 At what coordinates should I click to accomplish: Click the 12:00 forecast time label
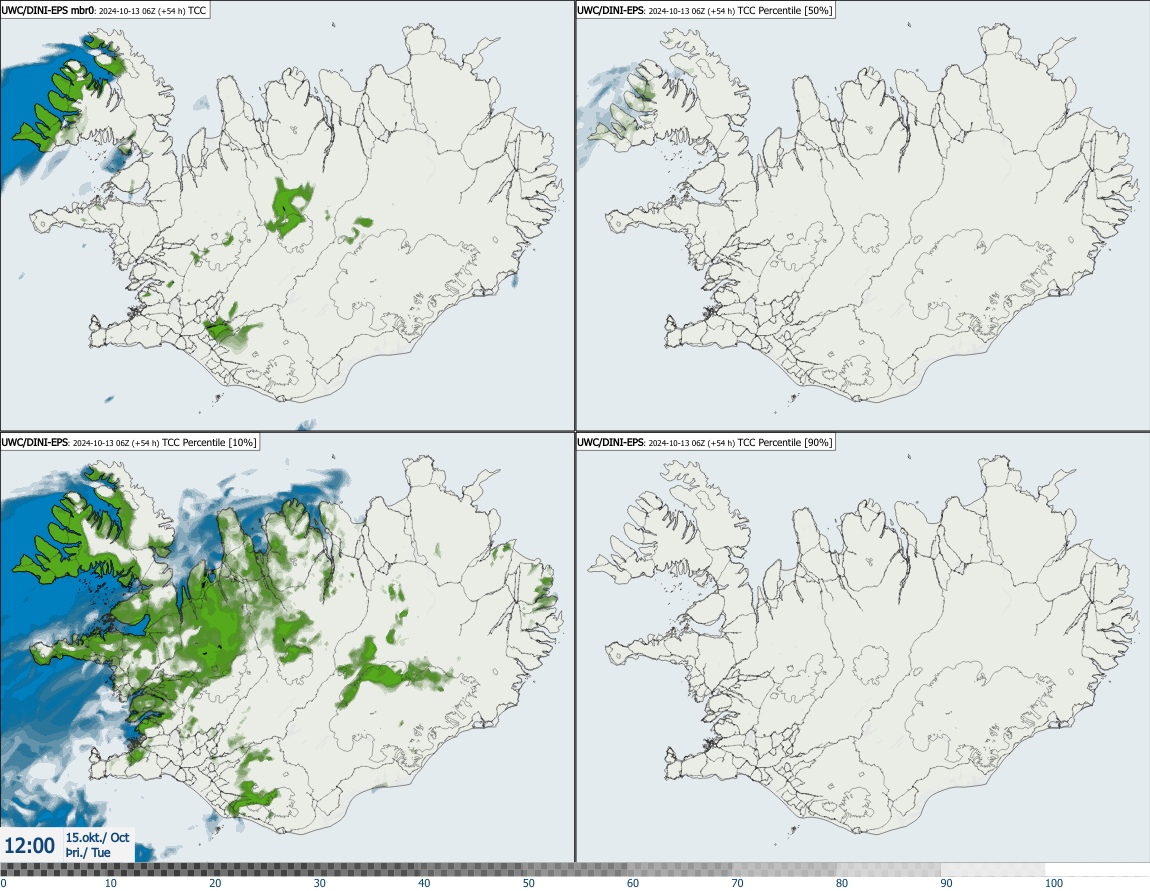[29, 846]
